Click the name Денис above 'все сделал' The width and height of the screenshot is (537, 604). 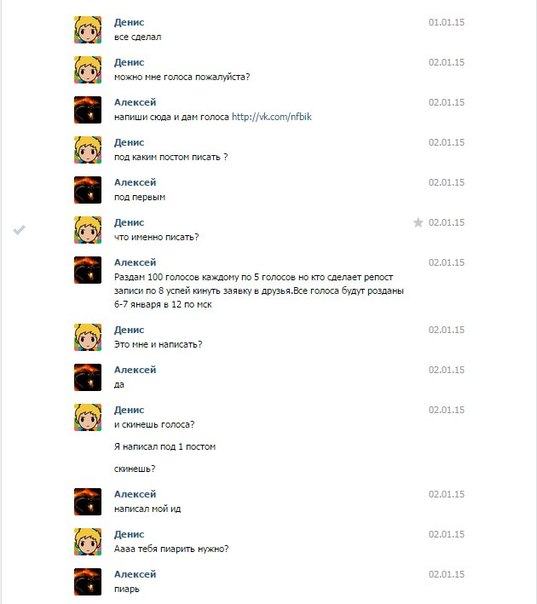pyautogui.click(x=129, y=22)
